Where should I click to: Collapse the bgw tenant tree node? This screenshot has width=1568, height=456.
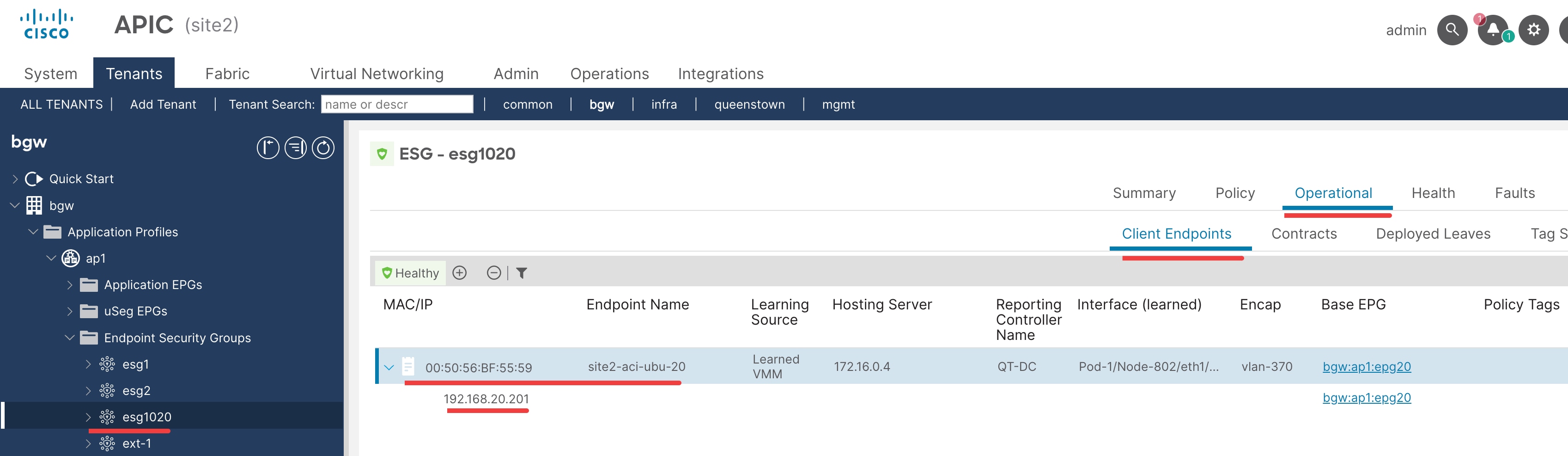click(x=15, y=205)
